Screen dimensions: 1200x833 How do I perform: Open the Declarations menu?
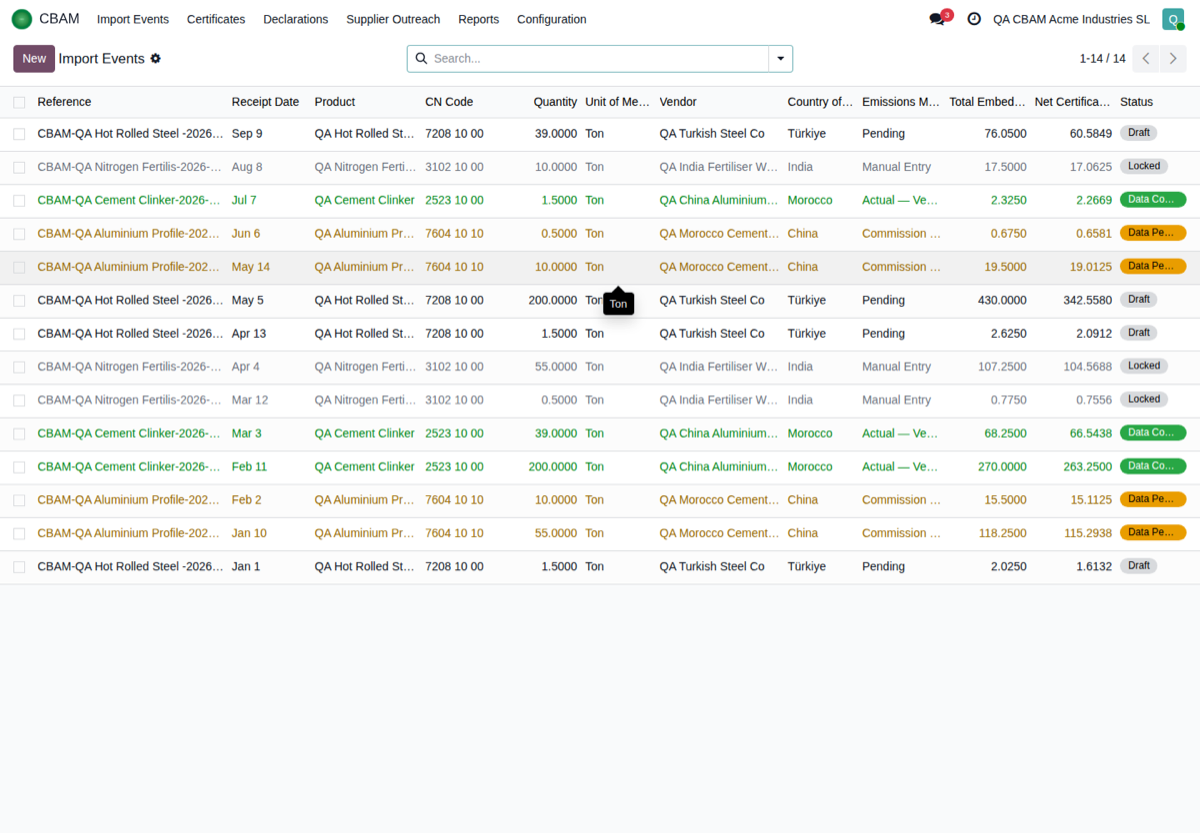pos(295,19)
